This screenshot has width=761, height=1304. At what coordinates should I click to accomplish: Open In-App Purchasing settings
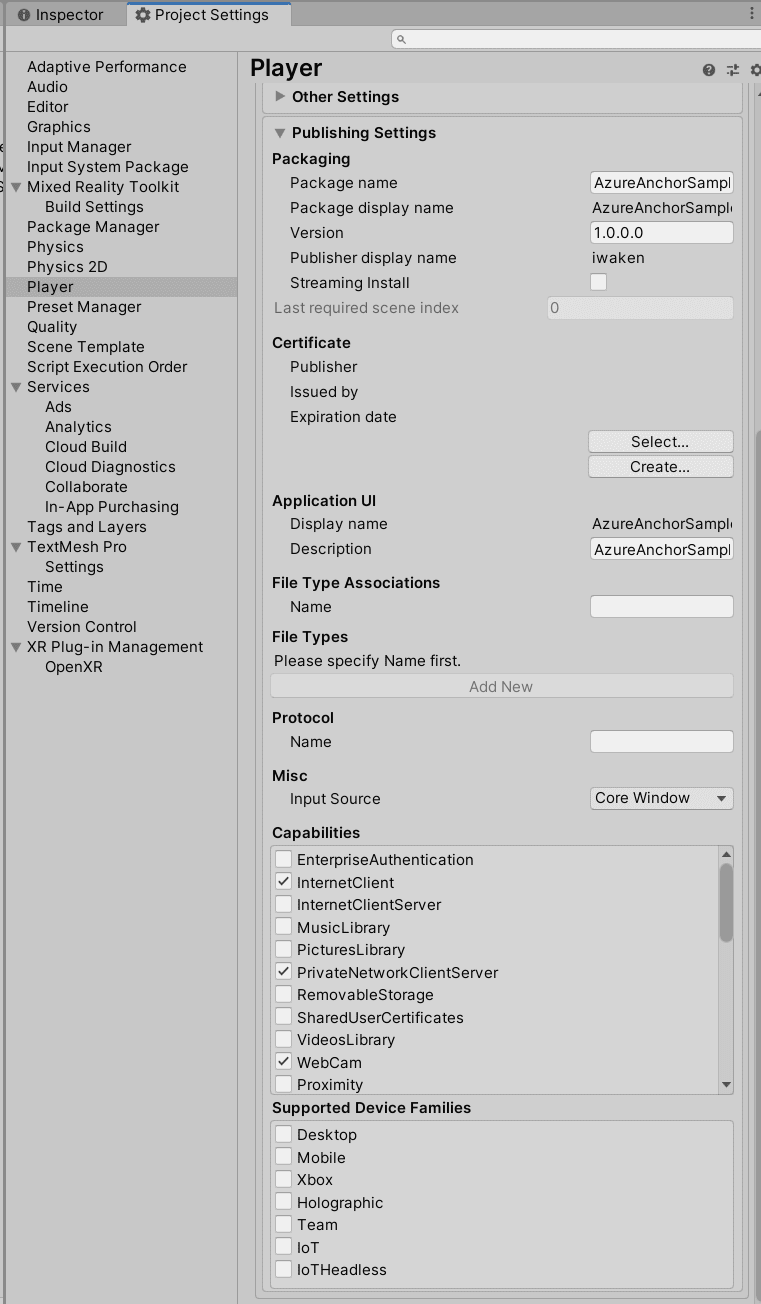pos(112,507)
